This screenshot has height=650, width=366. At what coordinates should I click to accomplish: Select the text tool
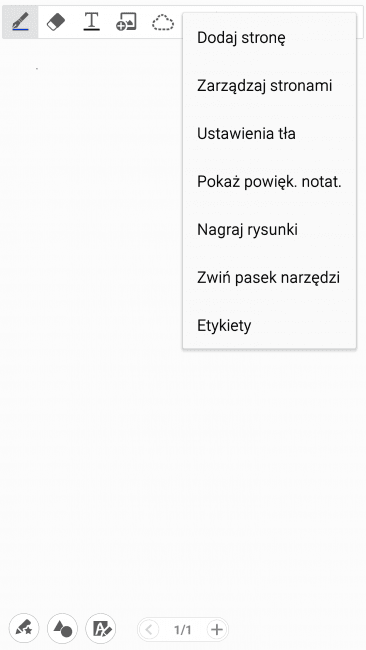91,22
